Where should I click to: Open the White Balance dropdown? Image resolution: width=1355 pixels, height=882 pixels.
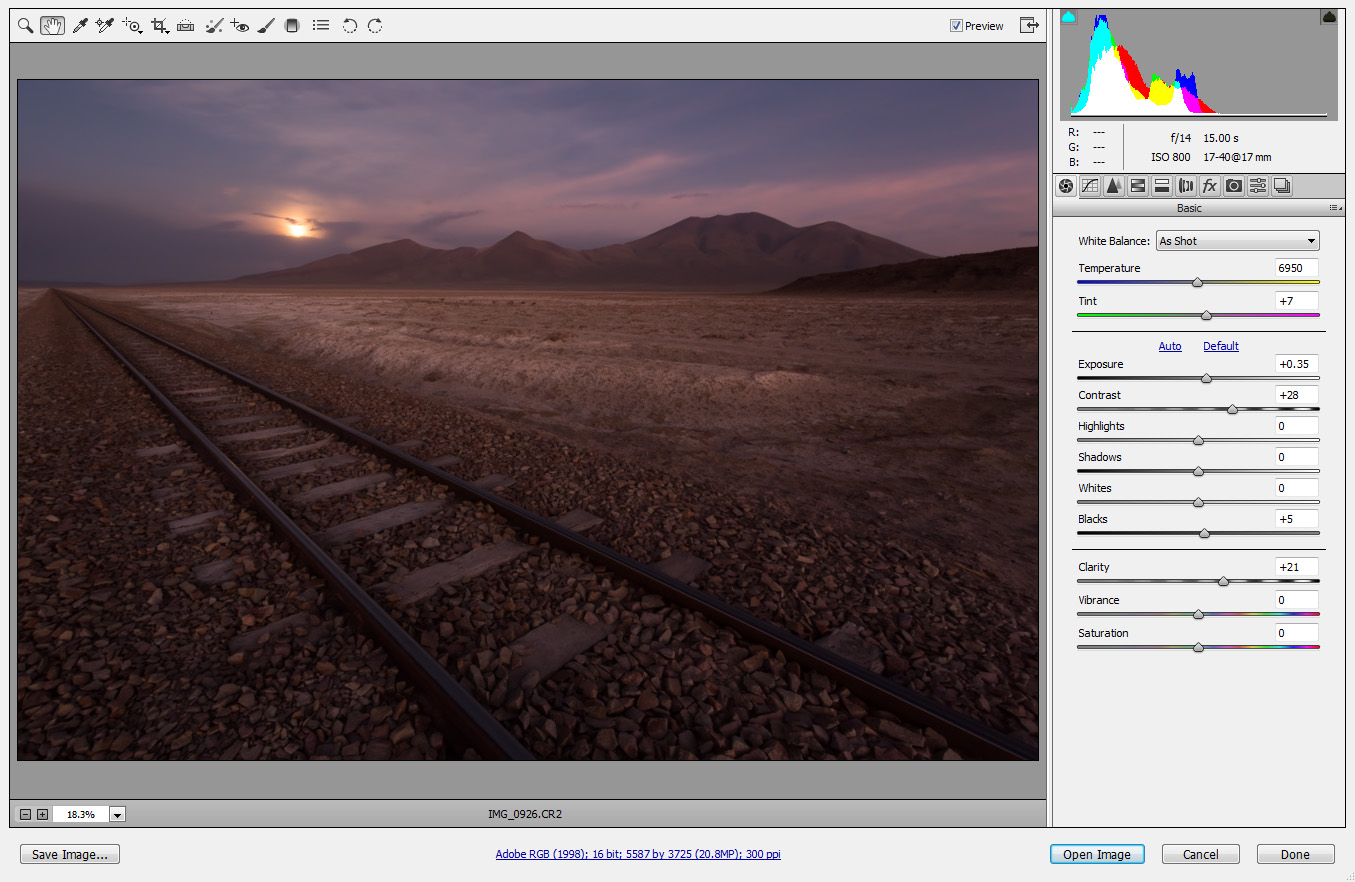coord(1238,241)
